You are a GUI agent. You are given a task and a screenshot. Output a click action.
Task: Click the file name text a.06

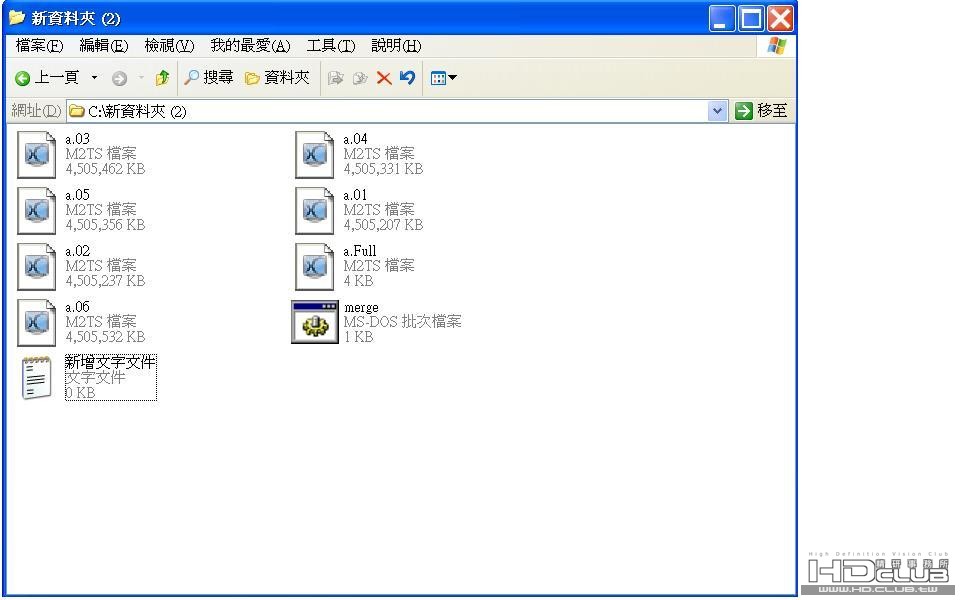coord(78,307)
